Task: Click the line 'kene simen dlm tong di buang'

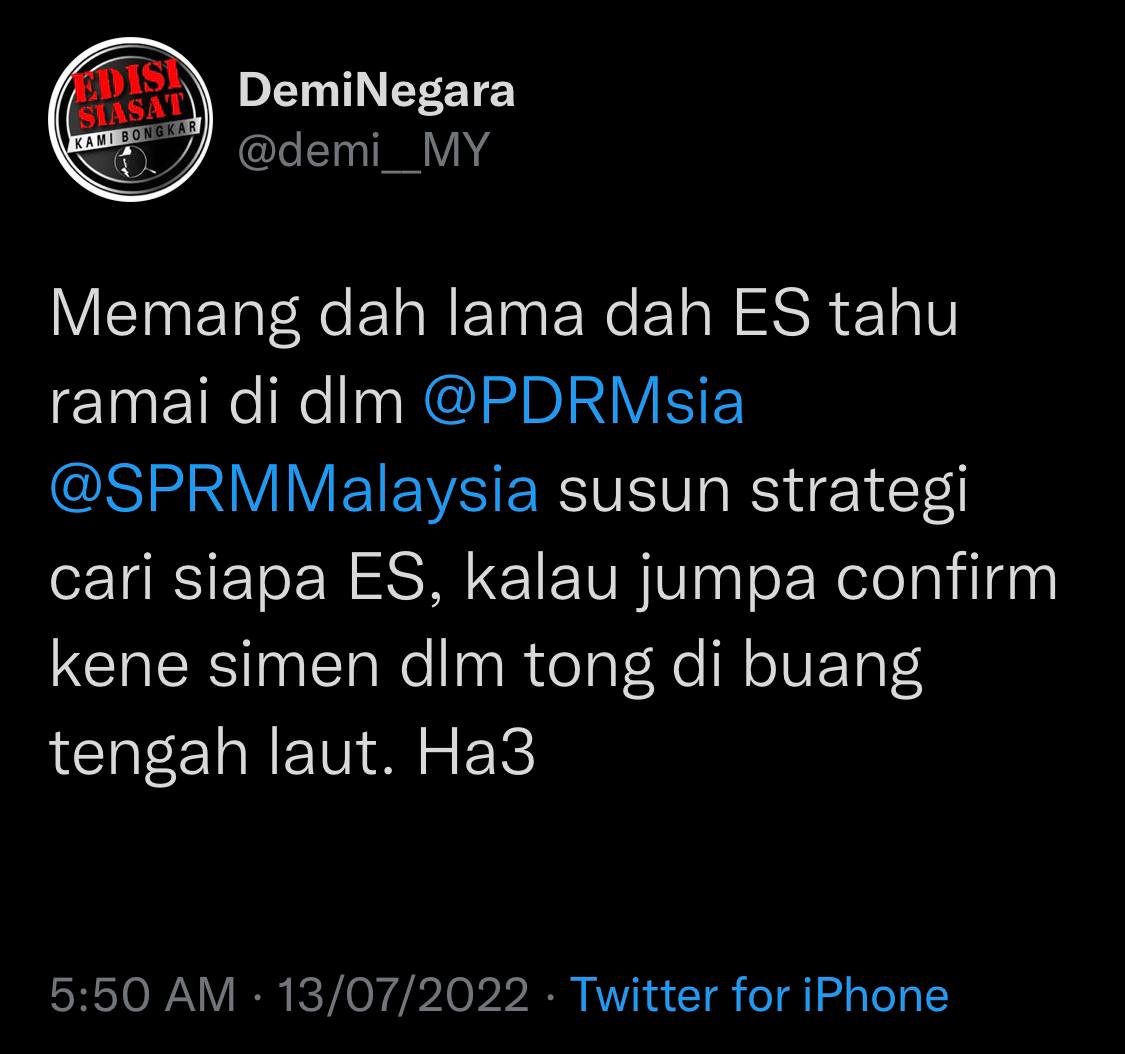Action: tap(486, 668)
